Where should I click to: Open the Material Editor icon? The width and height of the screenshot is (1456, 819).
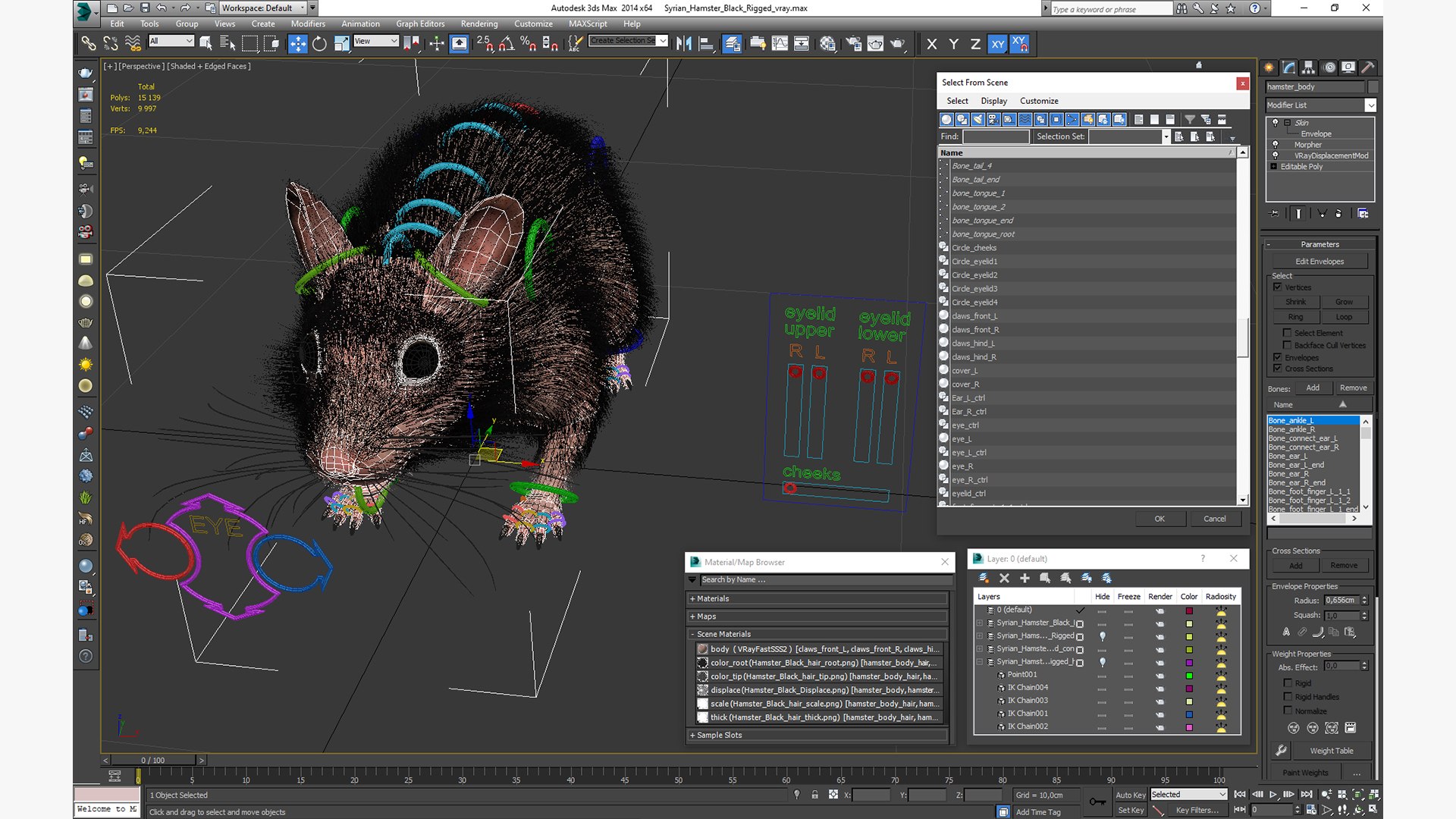[x=827, y=44]
